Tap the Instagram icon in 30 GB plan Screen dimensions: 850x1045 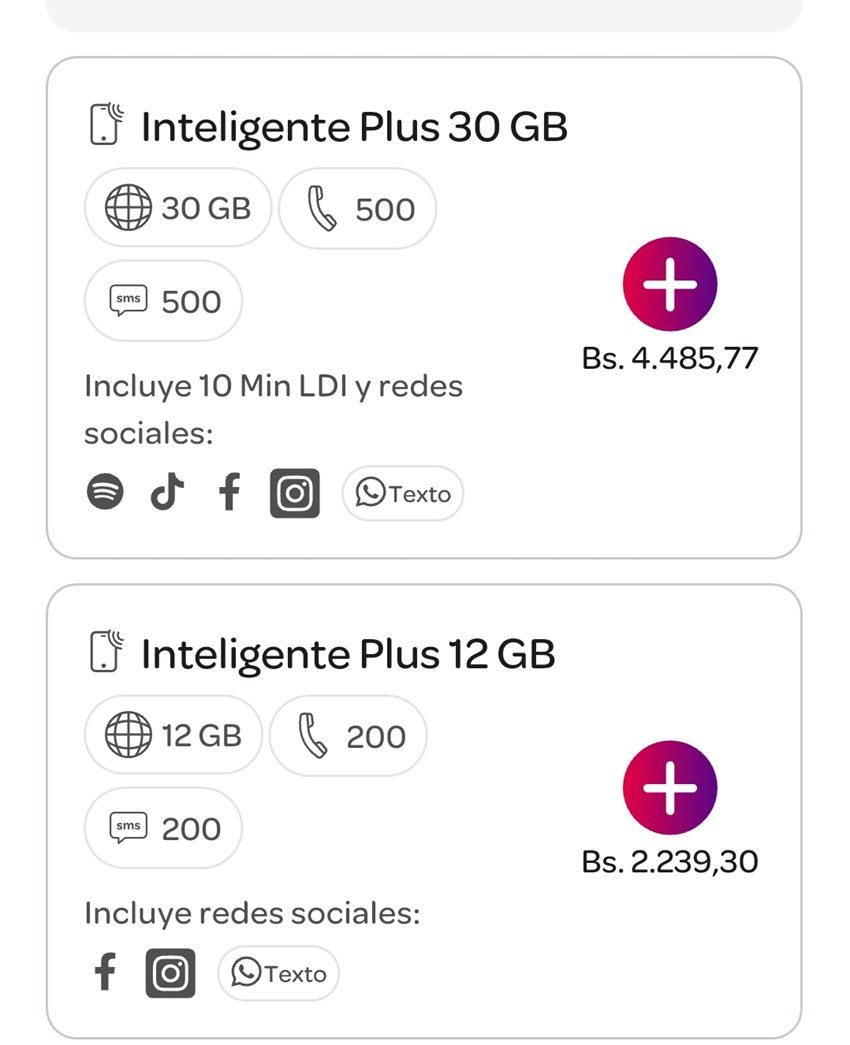pyautogui.click(x=295, y=493)
